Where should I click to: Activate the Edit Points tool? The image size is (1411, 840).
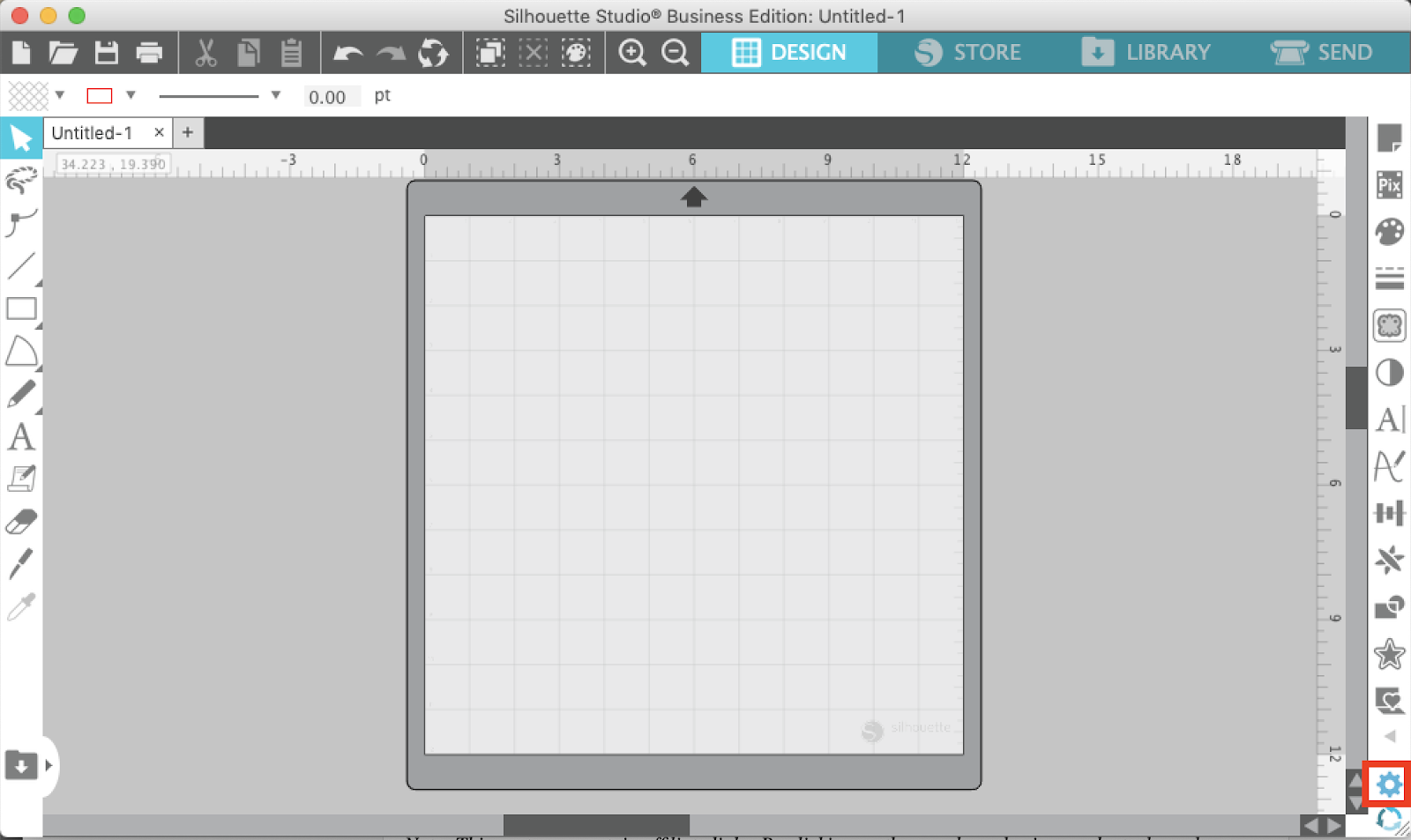[21, 222]
